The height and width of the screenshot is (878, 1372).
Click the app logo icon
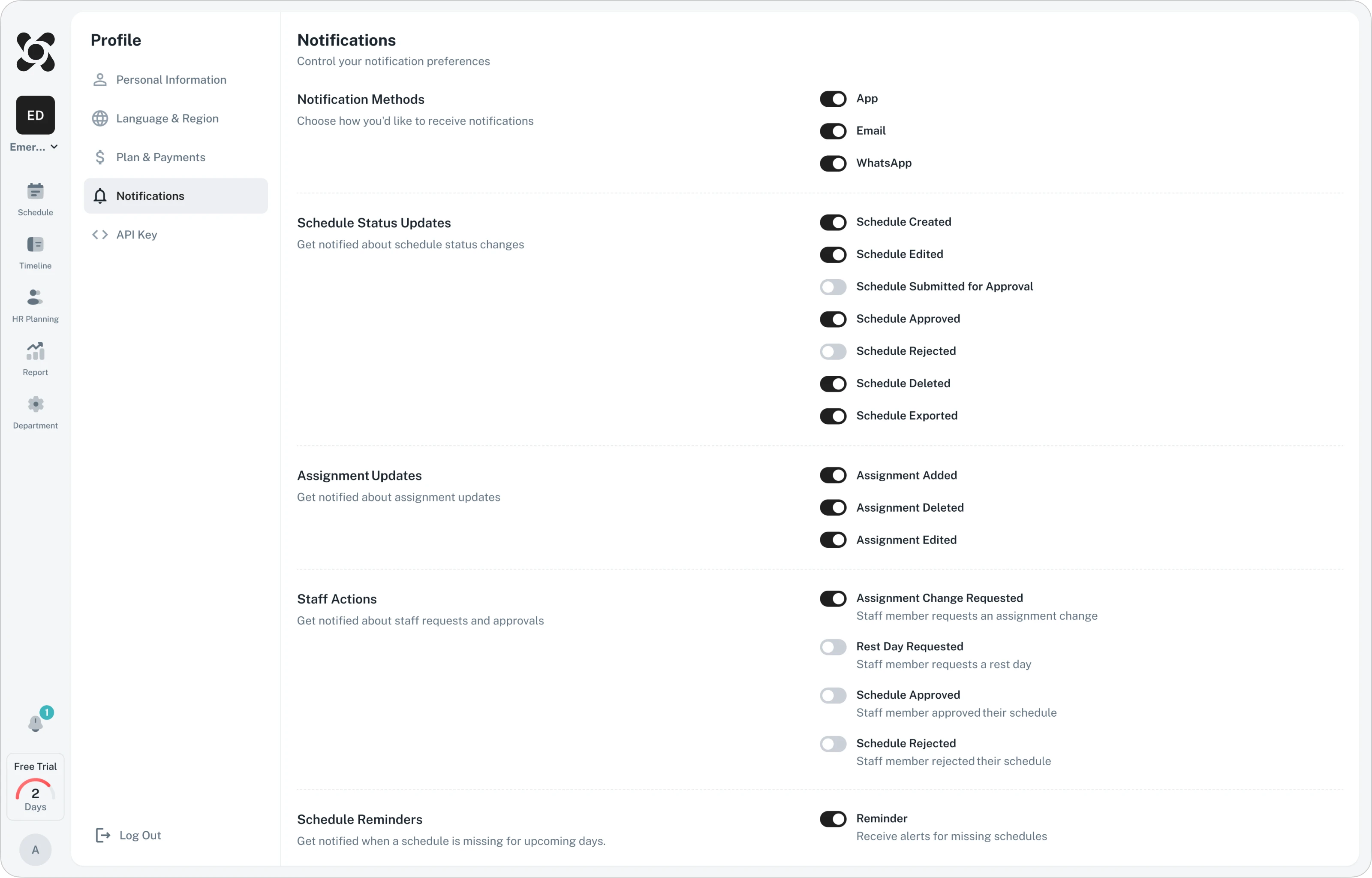pyautogui.click(x=35, y=52)
